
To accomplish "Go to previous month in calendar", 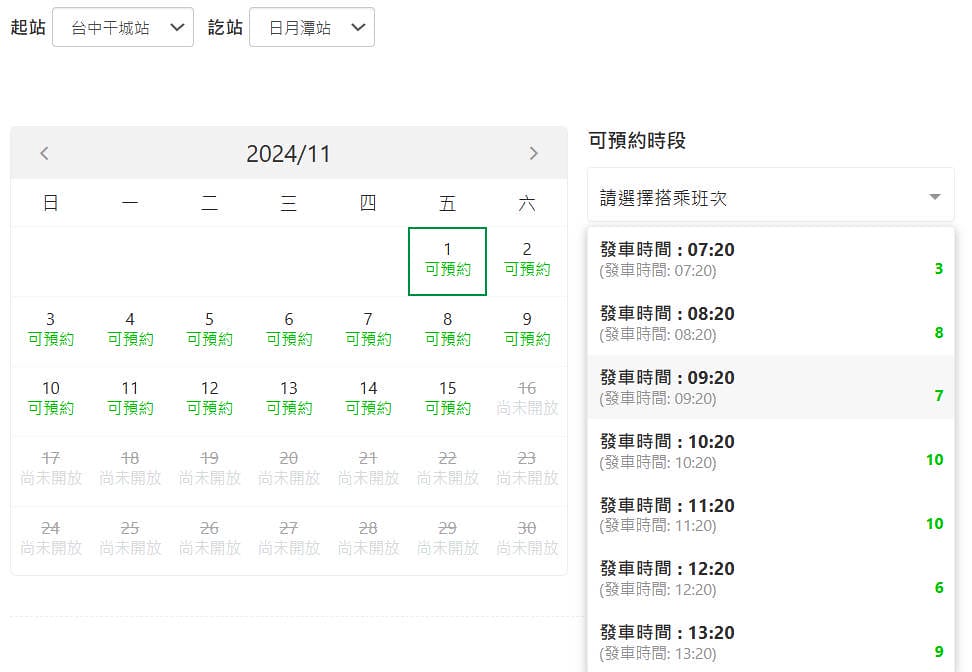I will (44, 153).
